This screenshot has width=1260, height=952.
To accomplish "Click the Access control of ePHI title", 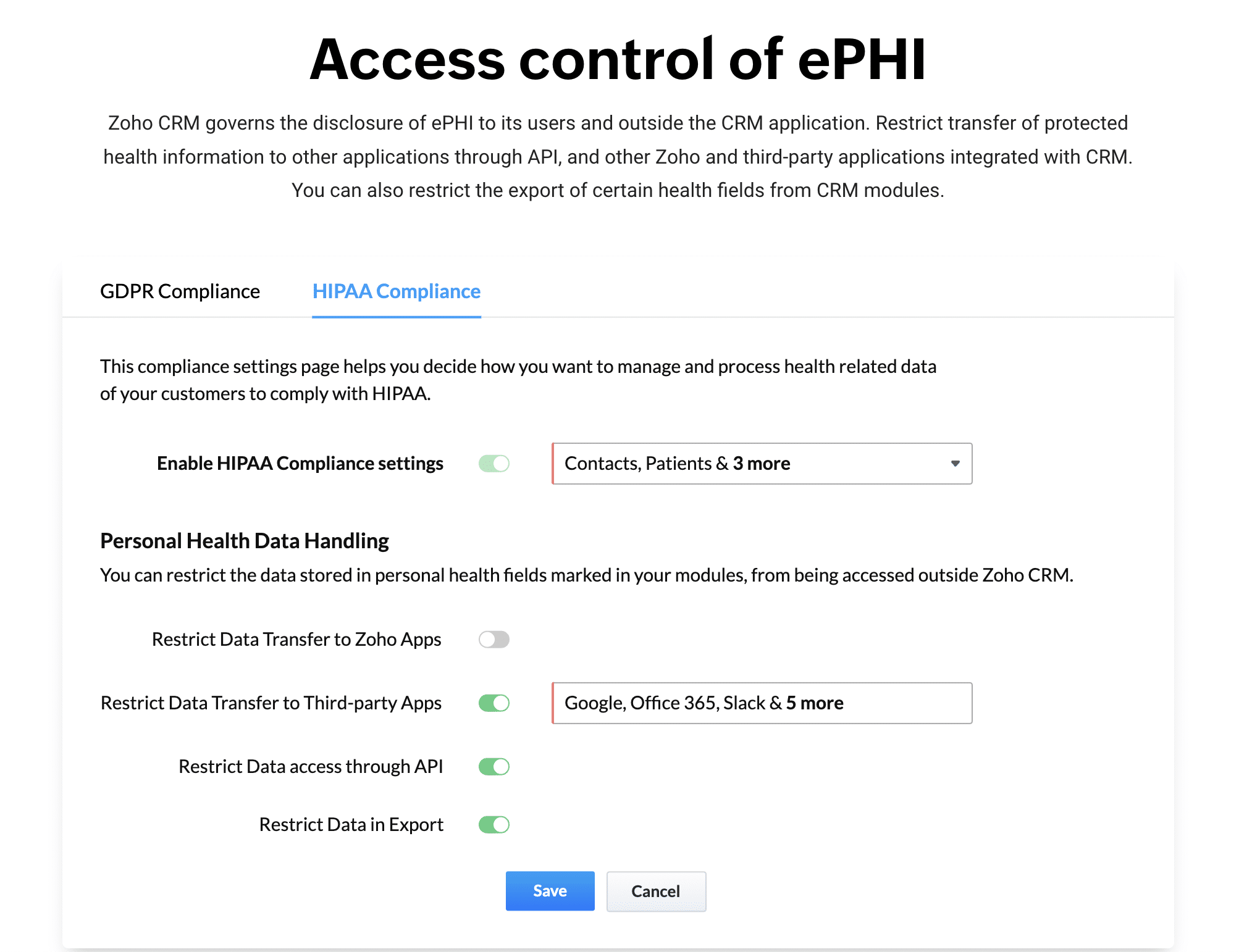I will click(618, 59).
